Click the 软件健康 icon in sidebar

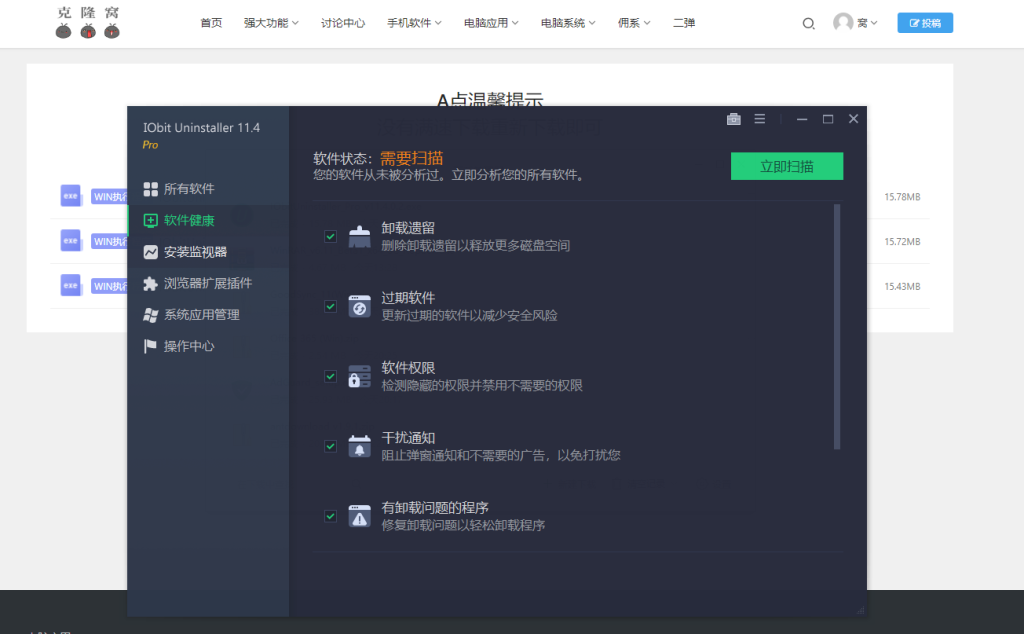150,221
